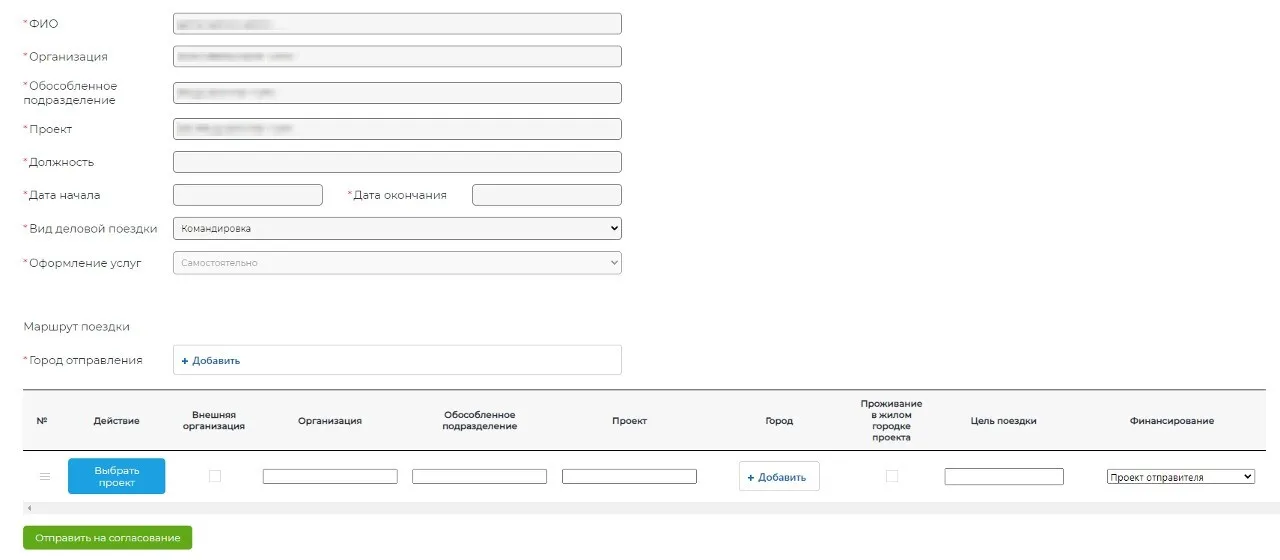1280x560 pixels.
Task: Open the Вид деловой поездки dropdown
Action: coord(397,229)
